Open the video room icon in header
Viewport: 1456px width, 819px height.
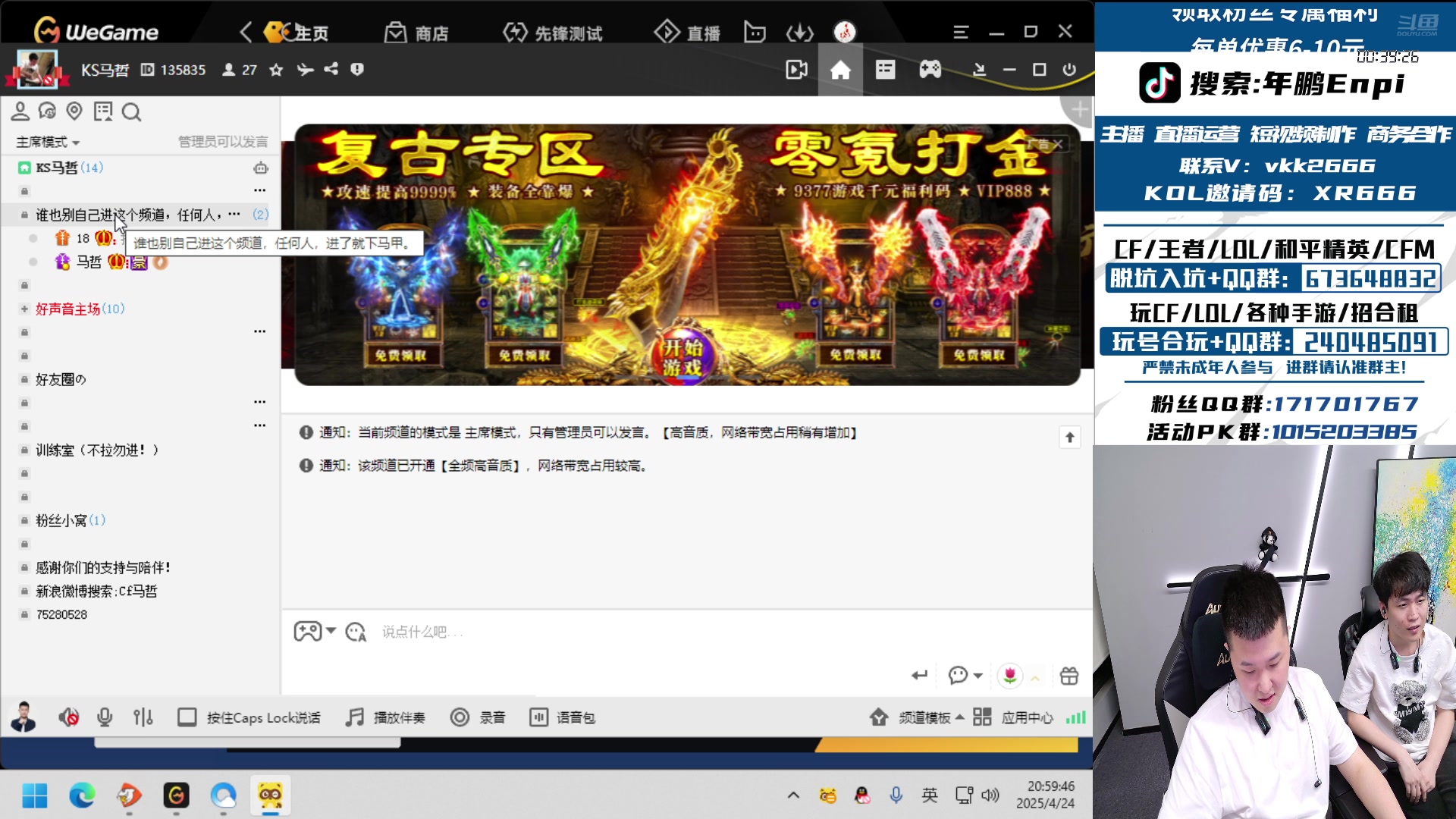[x=796, y=70]
